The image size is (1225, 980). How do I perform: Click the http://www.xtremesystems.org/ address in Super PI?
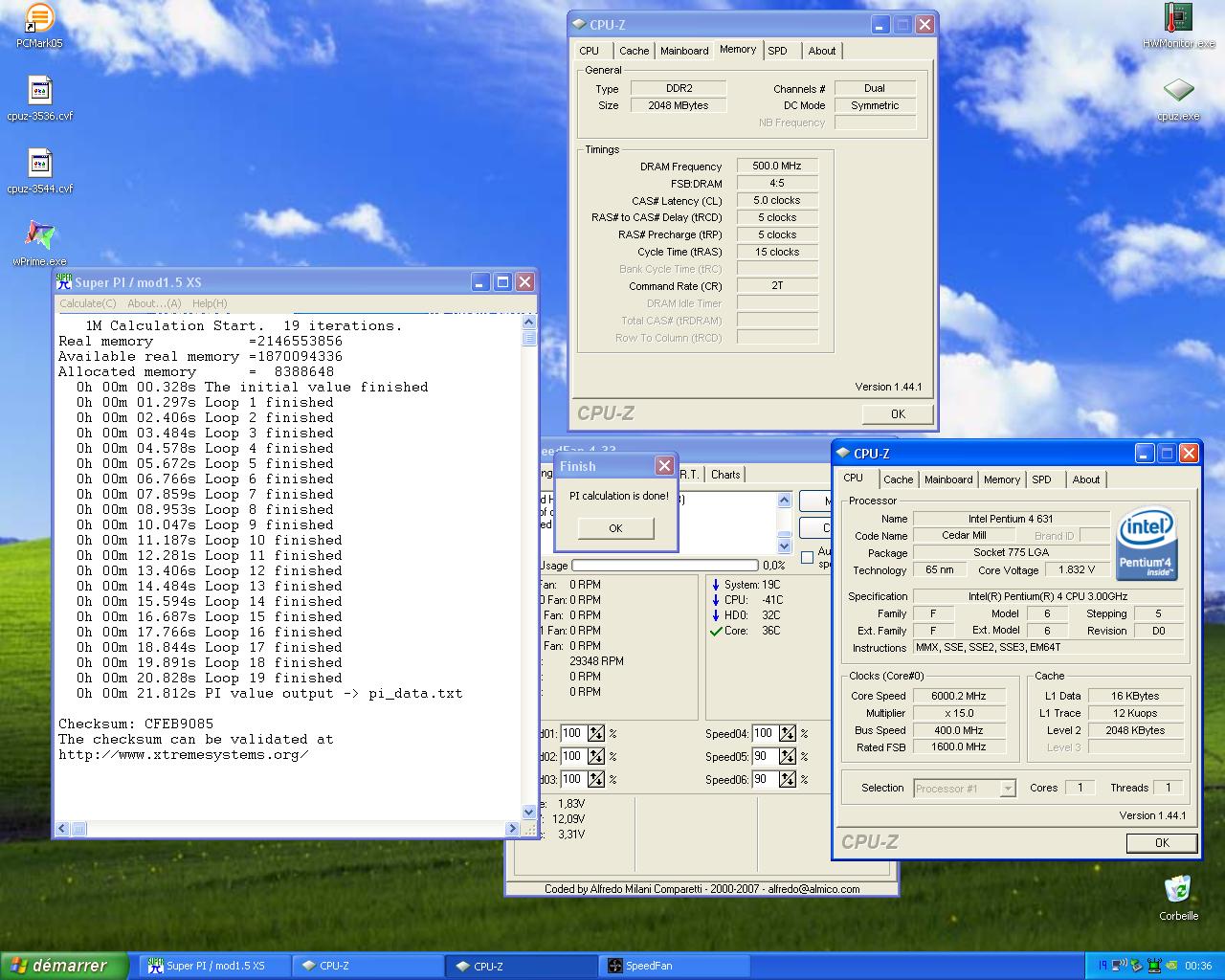tap(184, 754)
